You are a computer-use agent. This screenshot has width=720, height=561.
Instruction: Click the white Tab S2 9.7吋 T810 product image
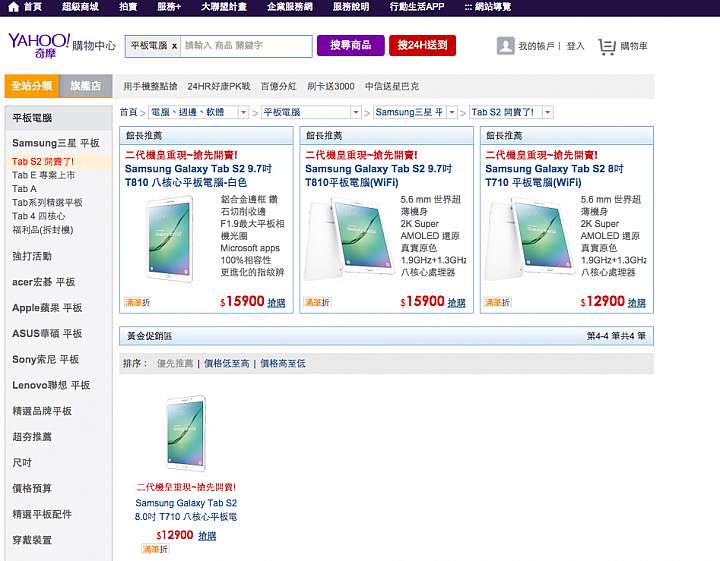[170, 239]
